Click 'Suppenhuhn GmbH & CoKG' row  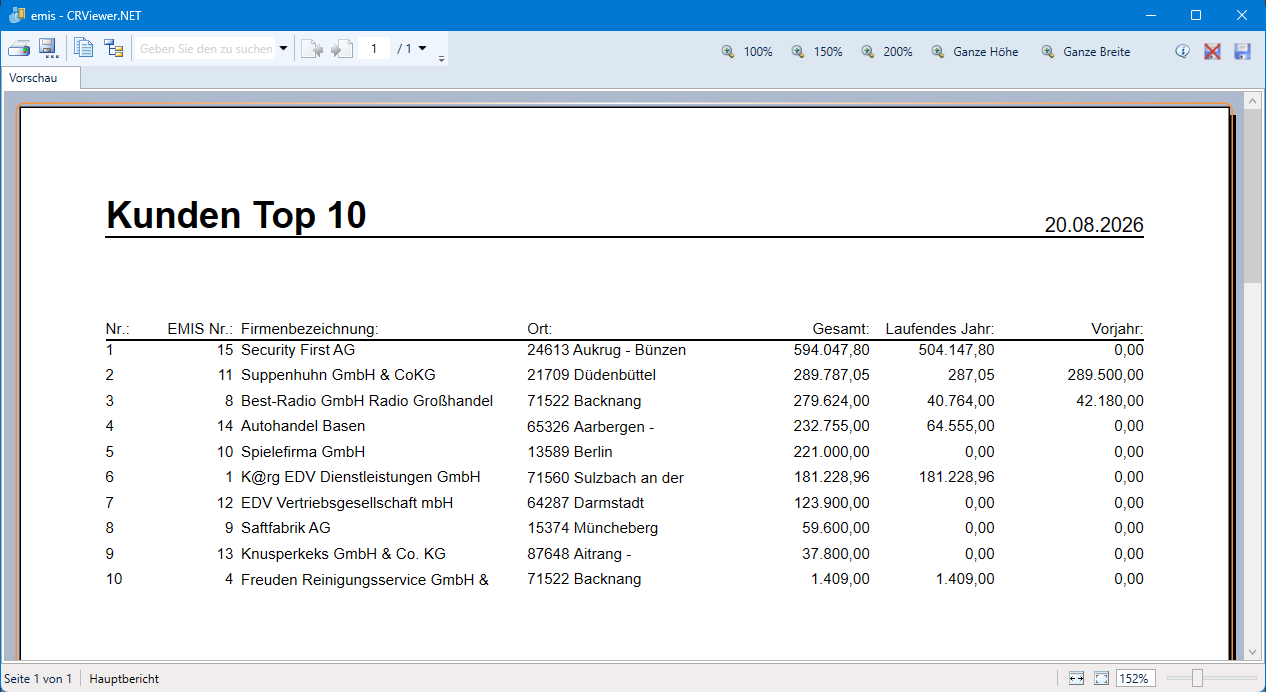[338, 375]
